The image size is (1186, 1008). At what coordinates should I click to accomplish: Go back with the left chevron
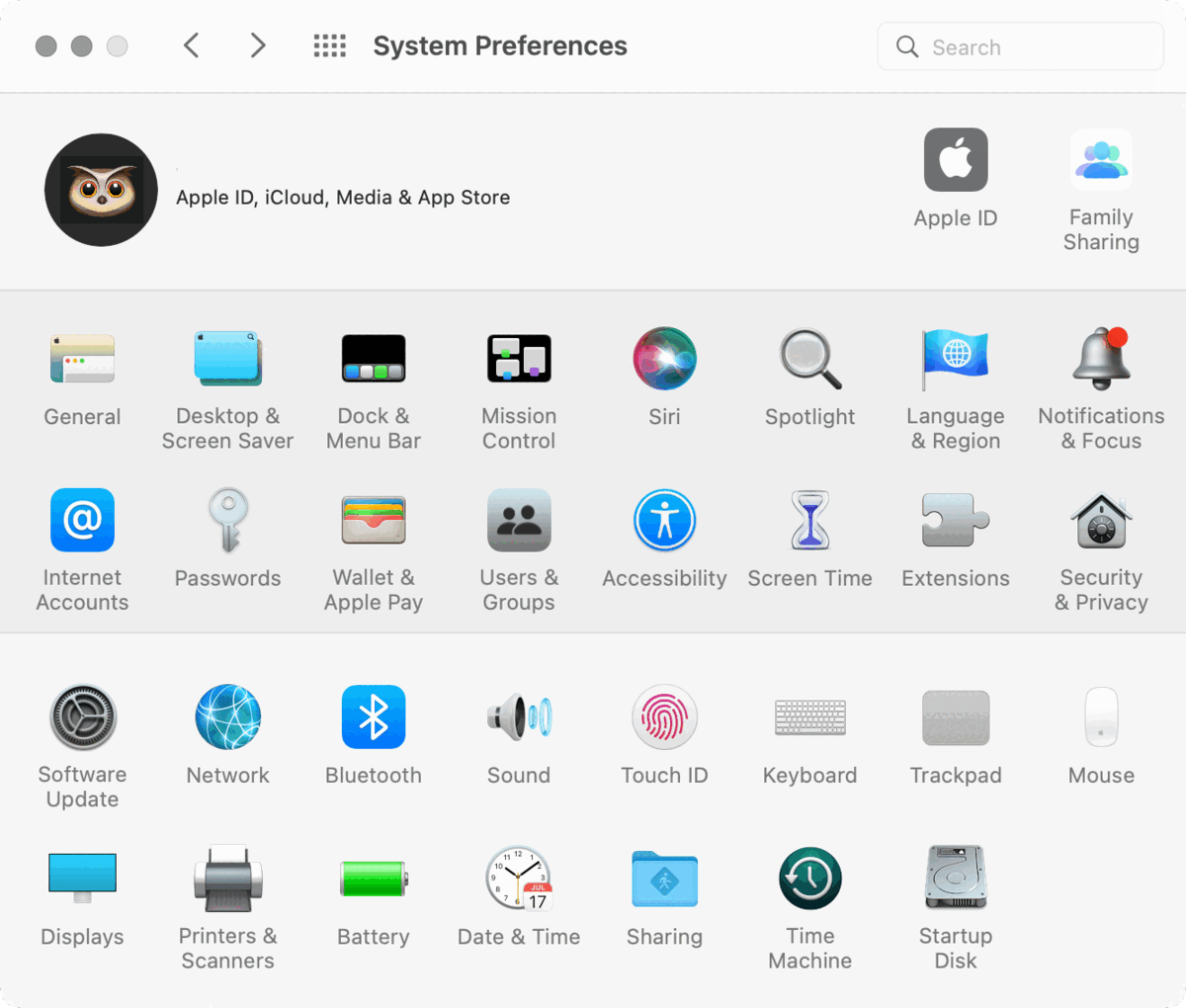[192, 45]
